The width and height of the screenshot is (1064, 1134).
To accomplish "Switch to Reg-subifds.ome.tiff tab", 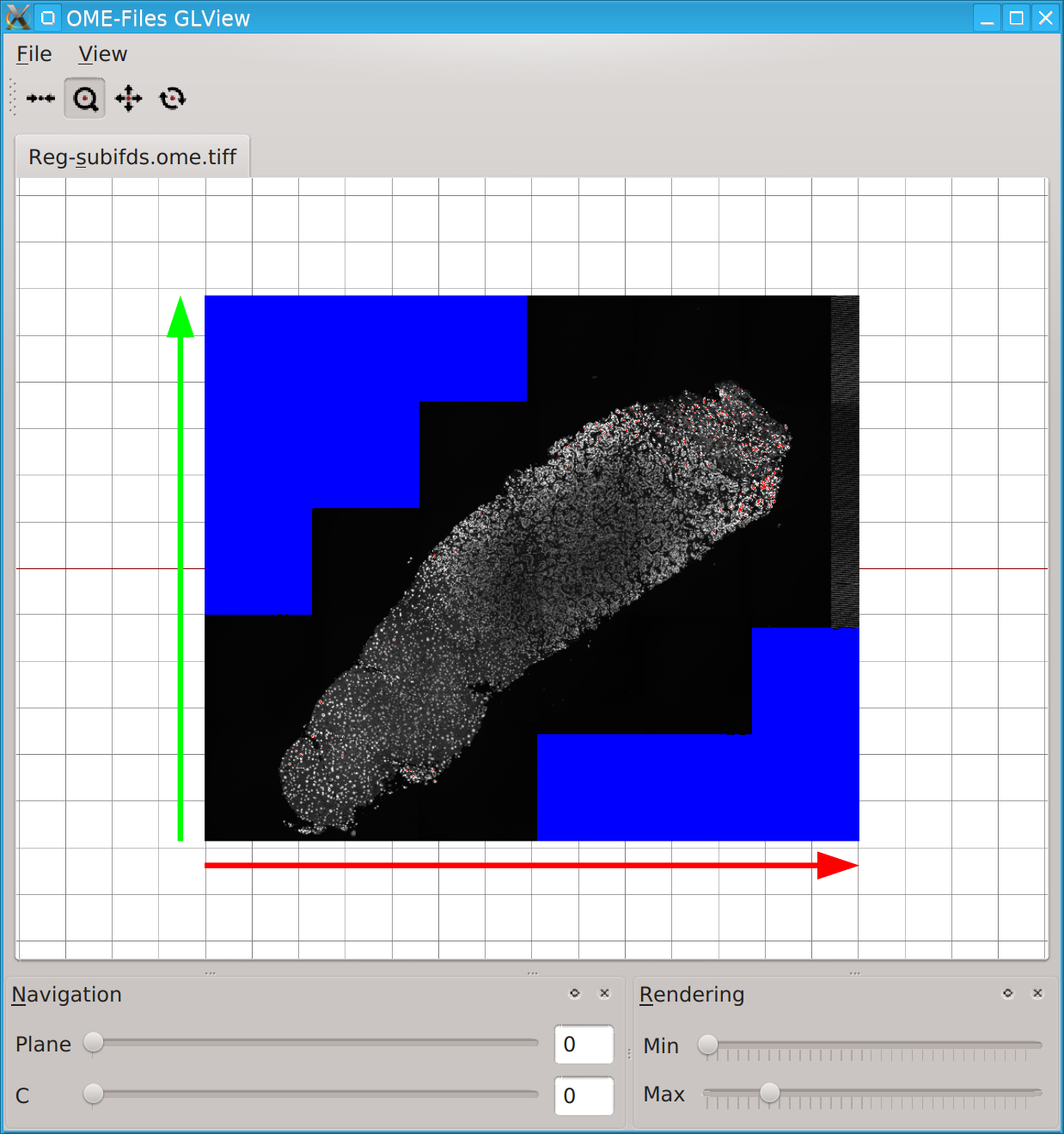I will 132,156.
